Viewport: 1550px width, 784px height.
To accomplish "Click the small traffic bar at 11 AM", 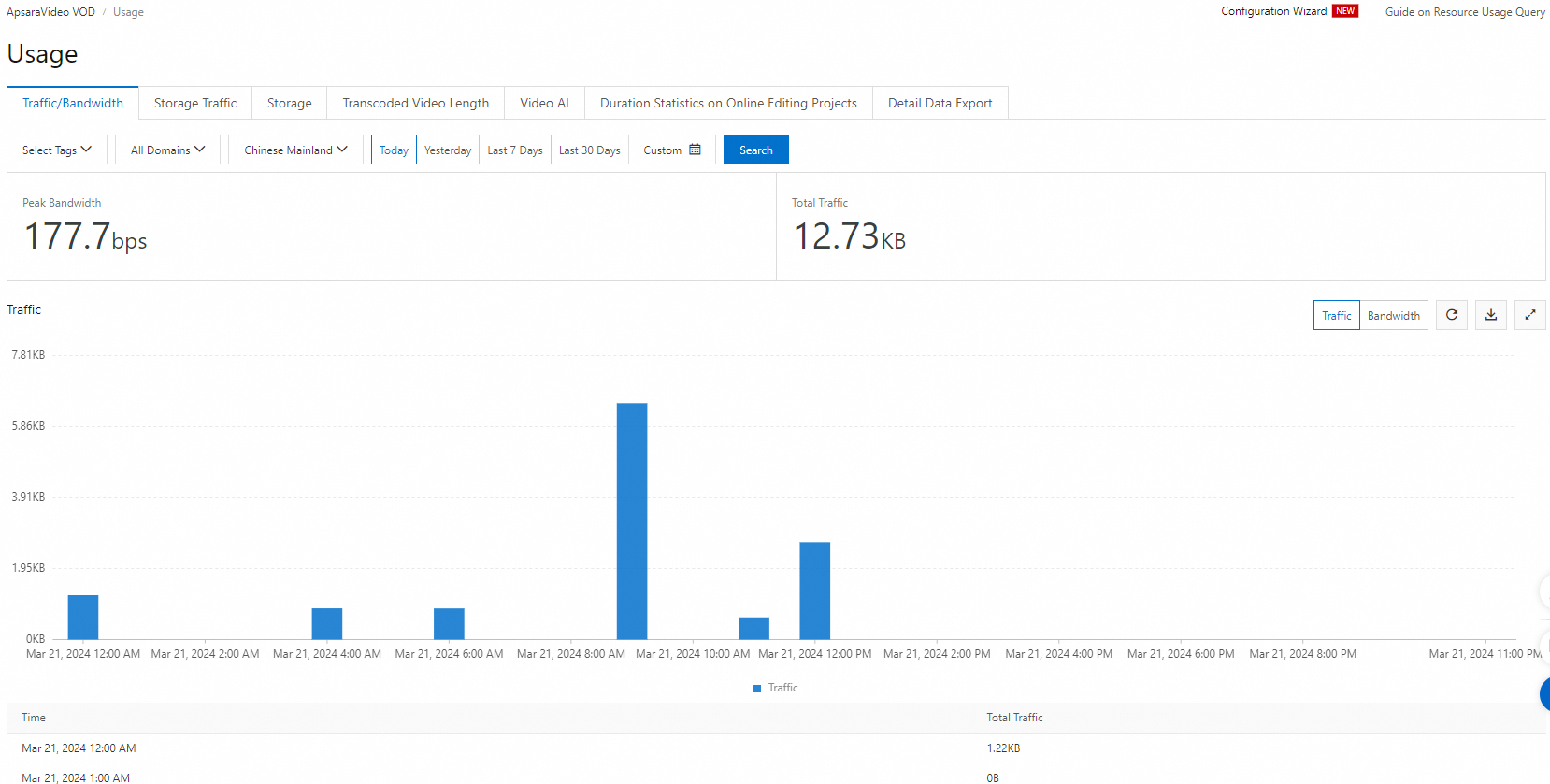I will point(754,629).
